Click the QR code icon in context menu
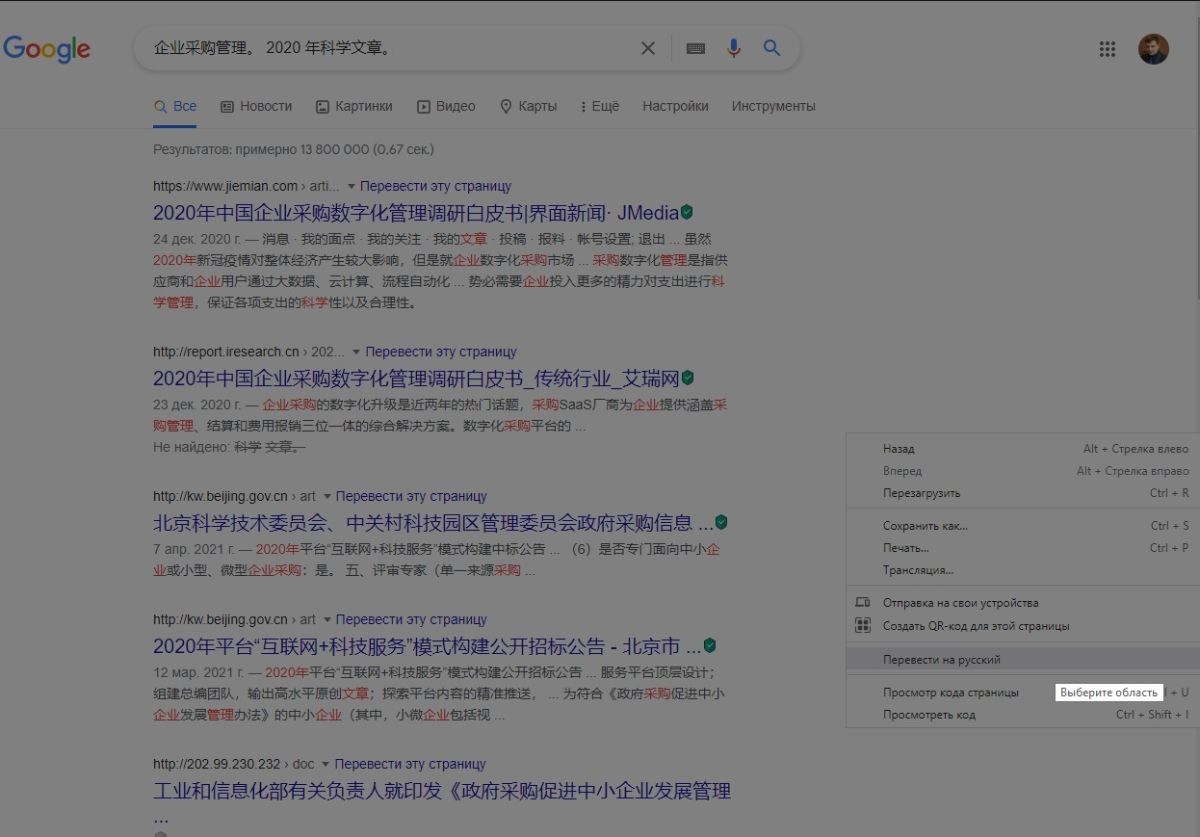Image resolution: width=1200 pixels, height=837 pixels. [862, 625]
